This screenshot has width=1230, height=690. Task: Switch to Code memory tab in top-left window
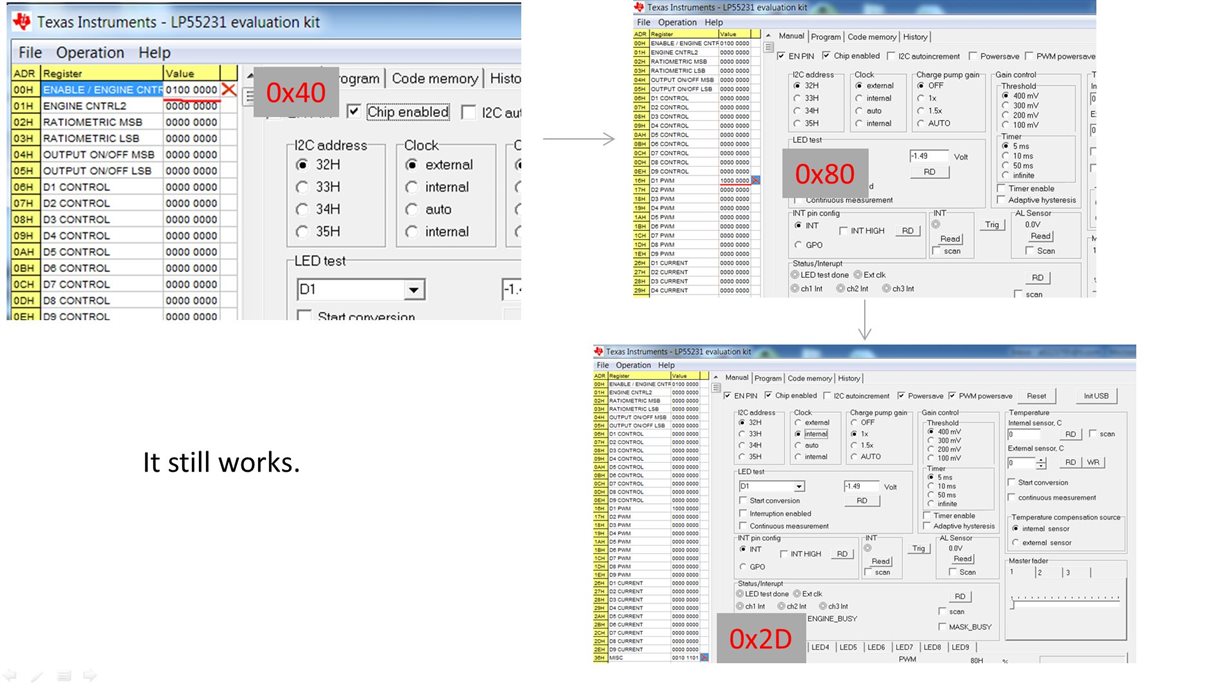[x=434, y=79]
